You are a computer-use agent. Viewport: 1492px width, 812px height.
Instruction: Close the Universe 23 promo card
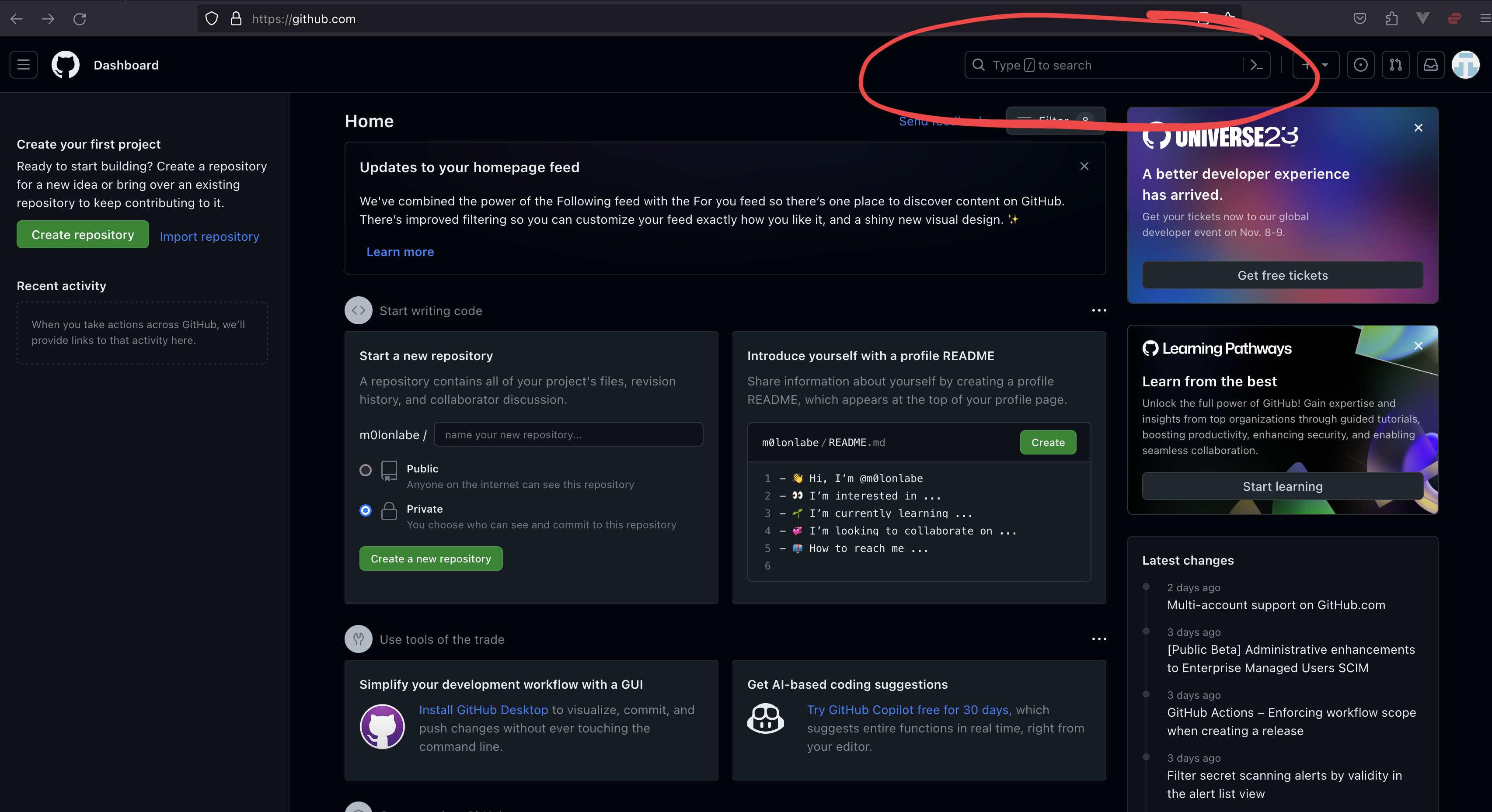(1419, 128)
